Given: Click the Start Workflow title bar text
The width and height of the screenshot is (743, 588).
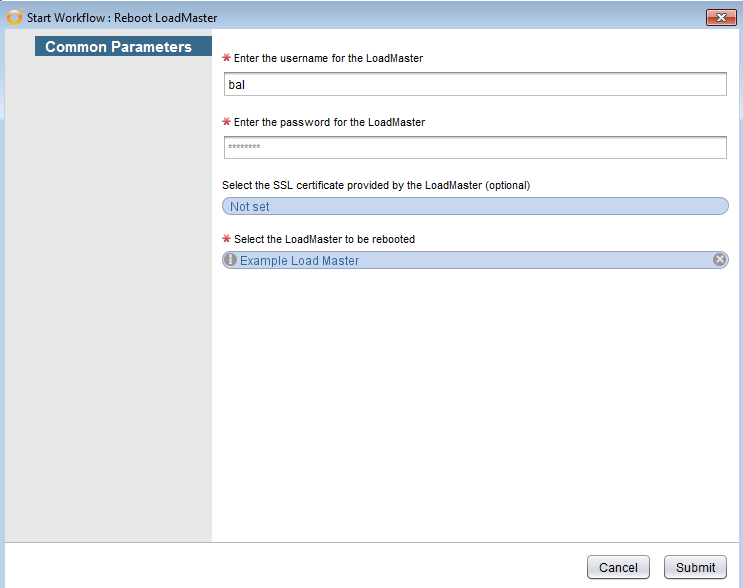Looking at the screenshot, I should (122, 18).
